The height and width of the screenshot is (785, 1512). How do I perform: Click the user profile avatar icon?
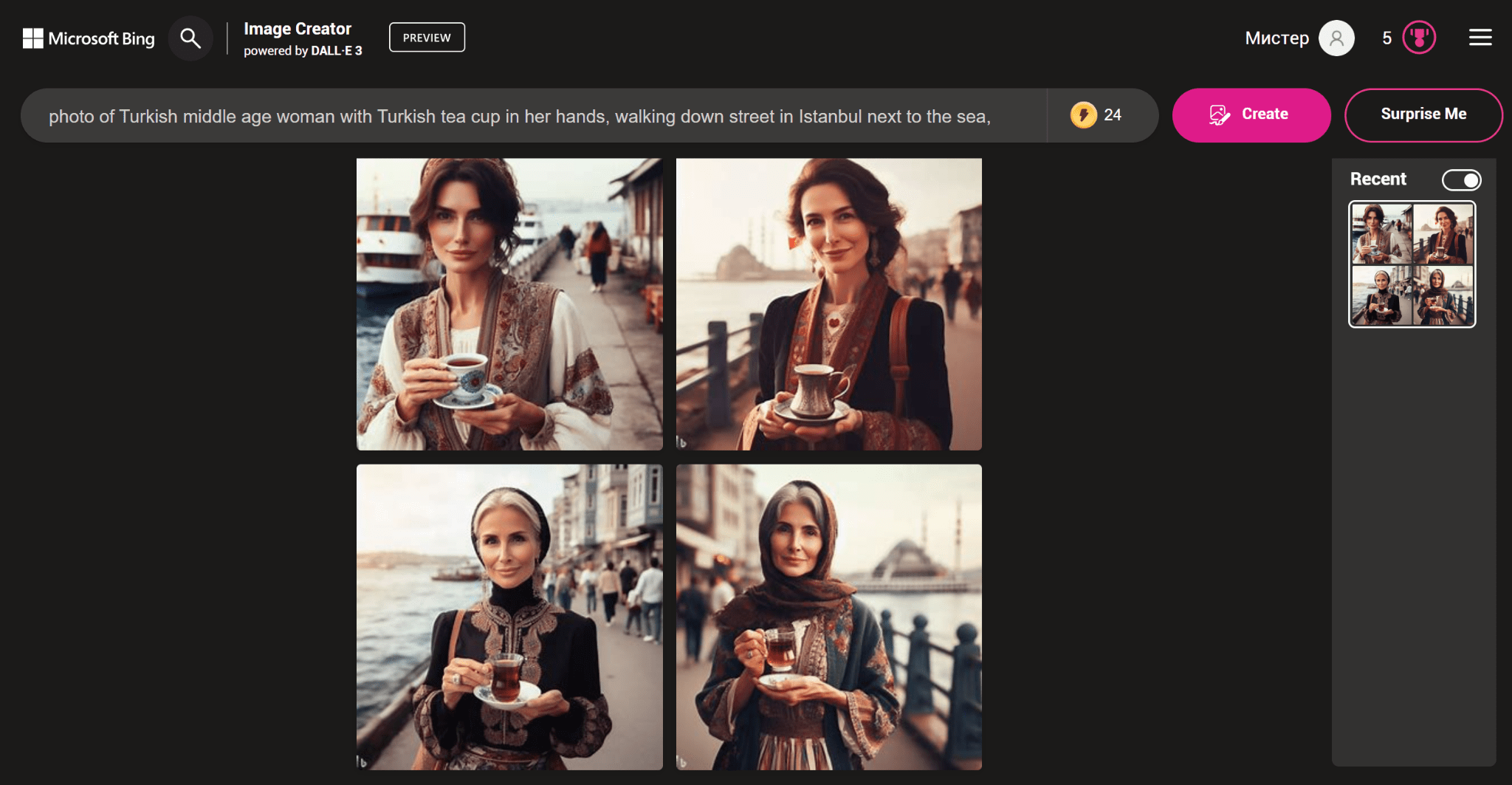[1336, 38]
